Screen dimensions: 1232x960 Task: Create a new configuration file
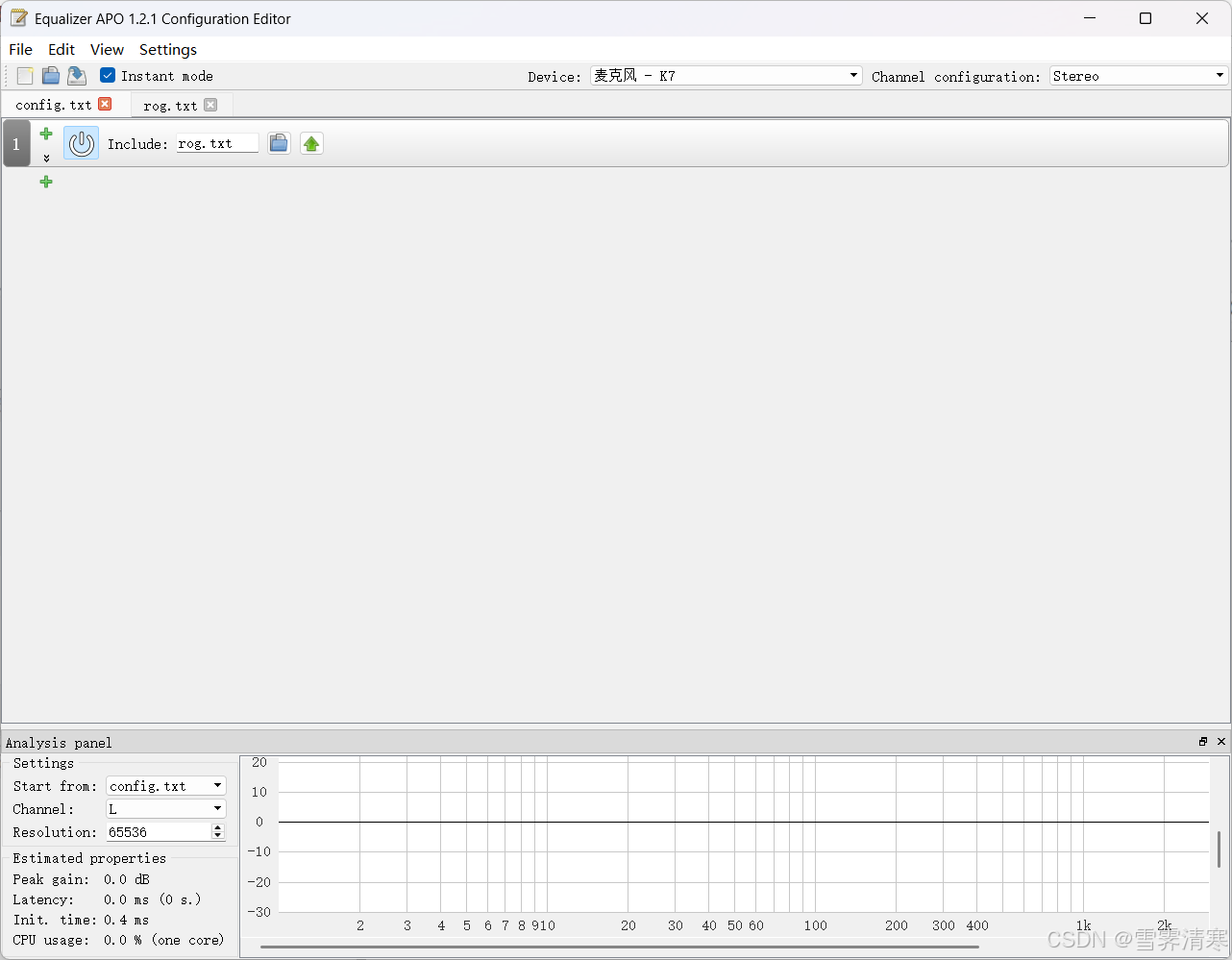[x=23, y=75]
